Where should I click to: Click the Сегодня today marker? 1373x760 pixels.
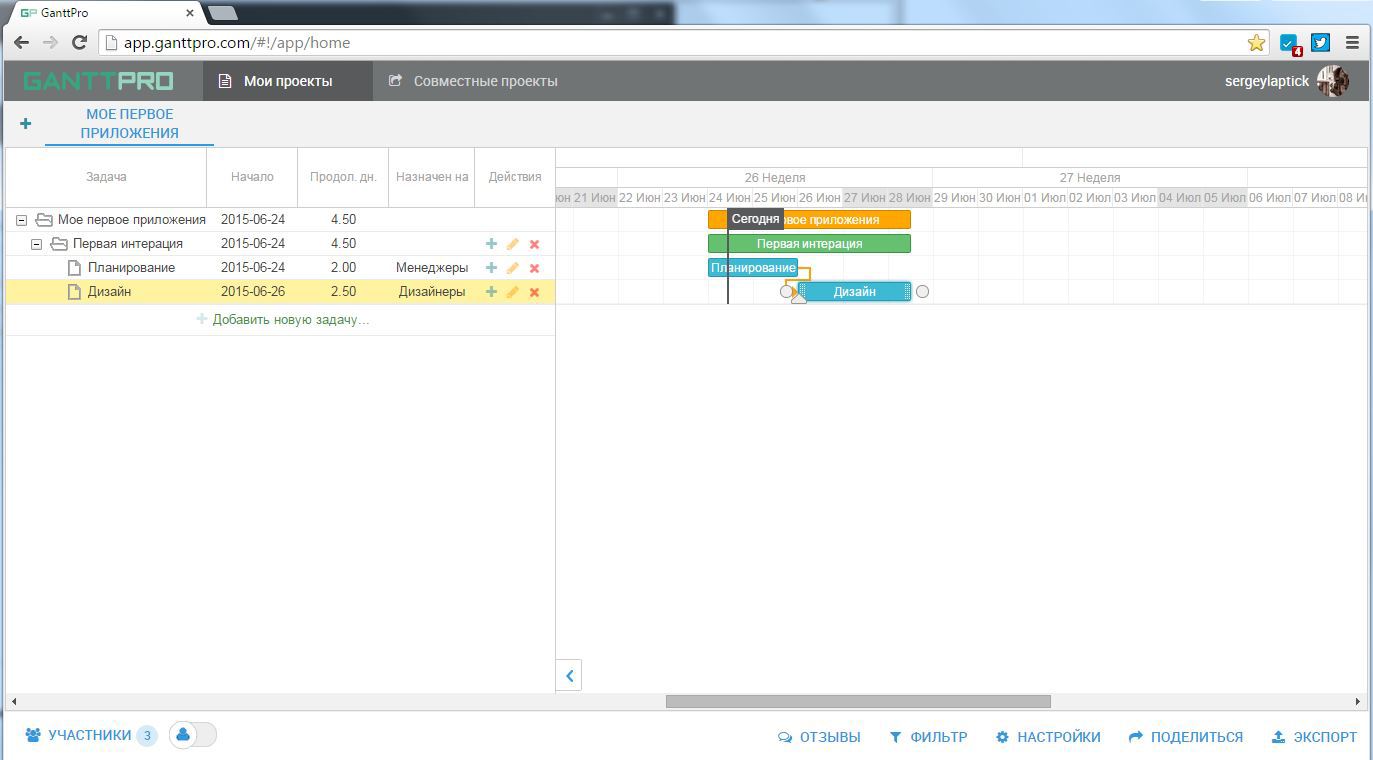755,219
